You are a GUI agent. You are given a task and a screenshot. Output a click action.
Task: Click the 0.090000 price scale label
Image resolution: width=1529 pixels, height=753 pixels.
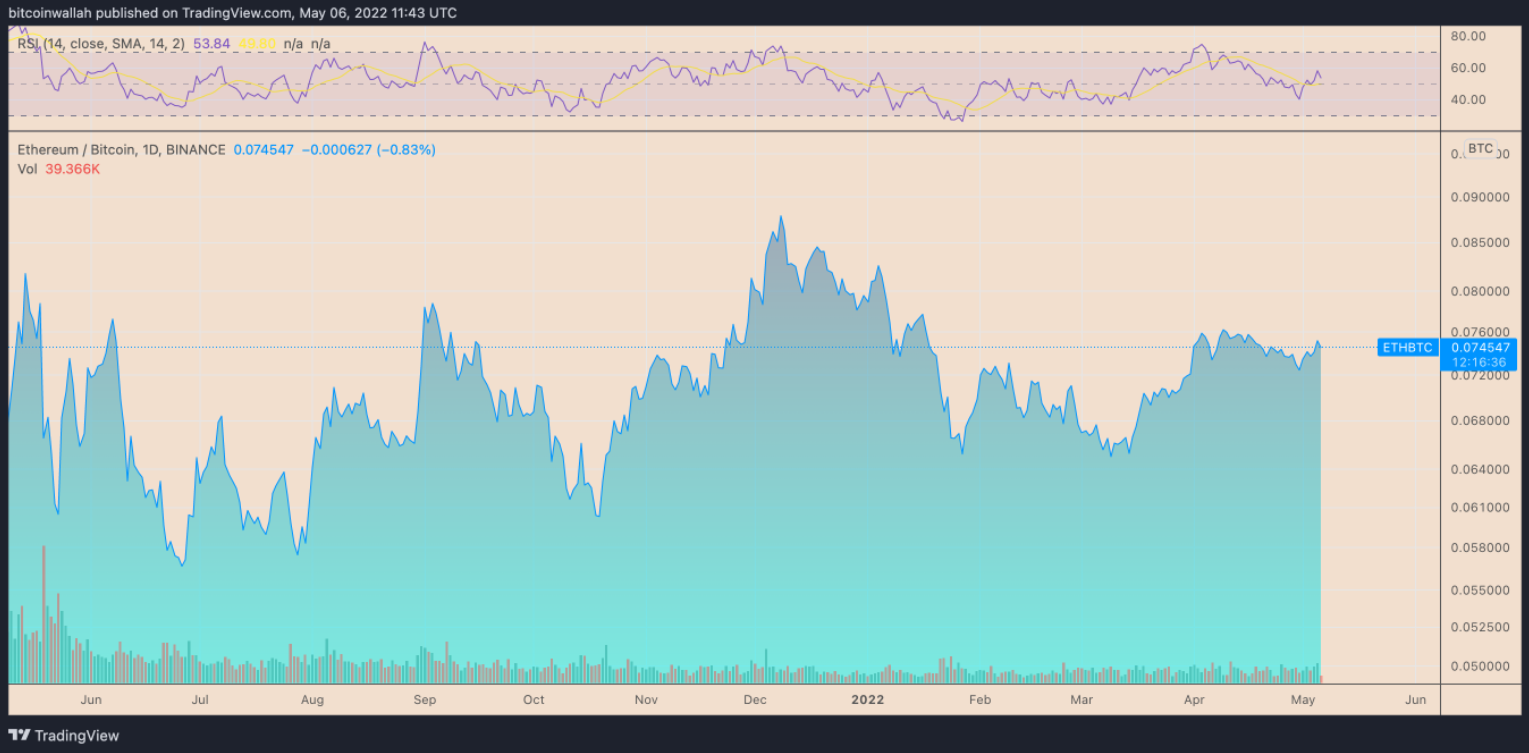click(1479, 197)
